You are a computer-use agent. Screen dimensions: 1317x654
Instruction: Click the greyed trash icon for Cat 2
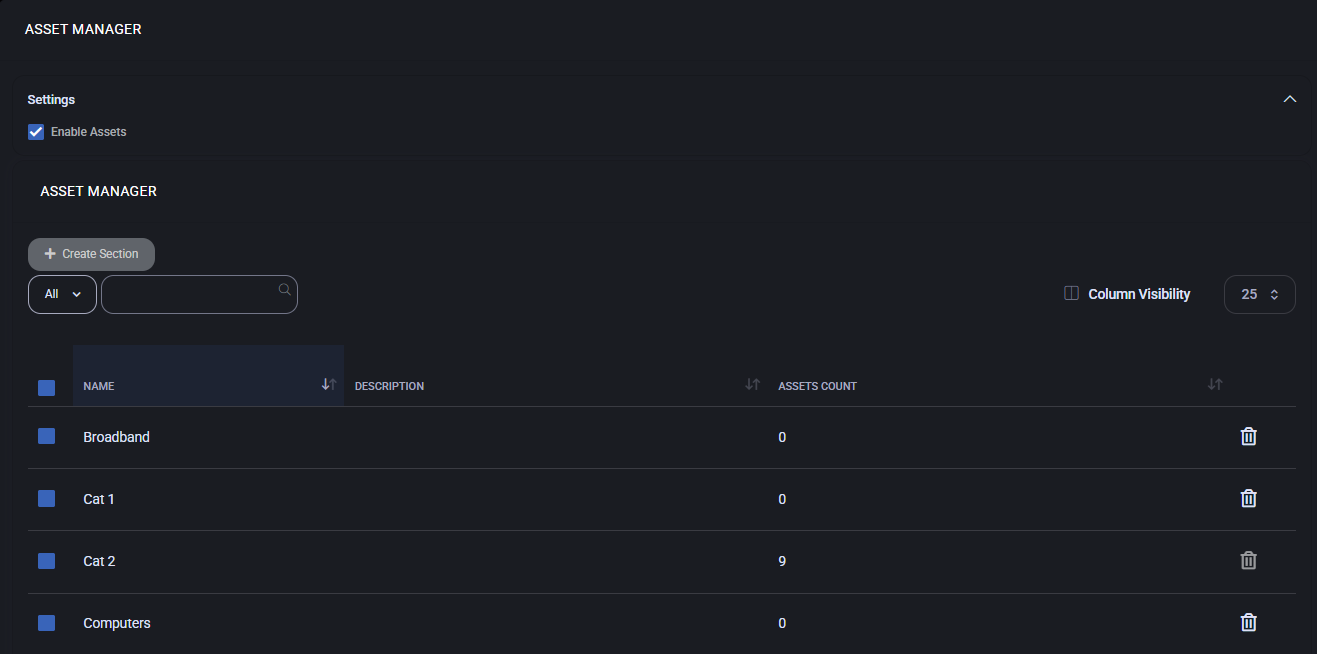point(1248,560)
